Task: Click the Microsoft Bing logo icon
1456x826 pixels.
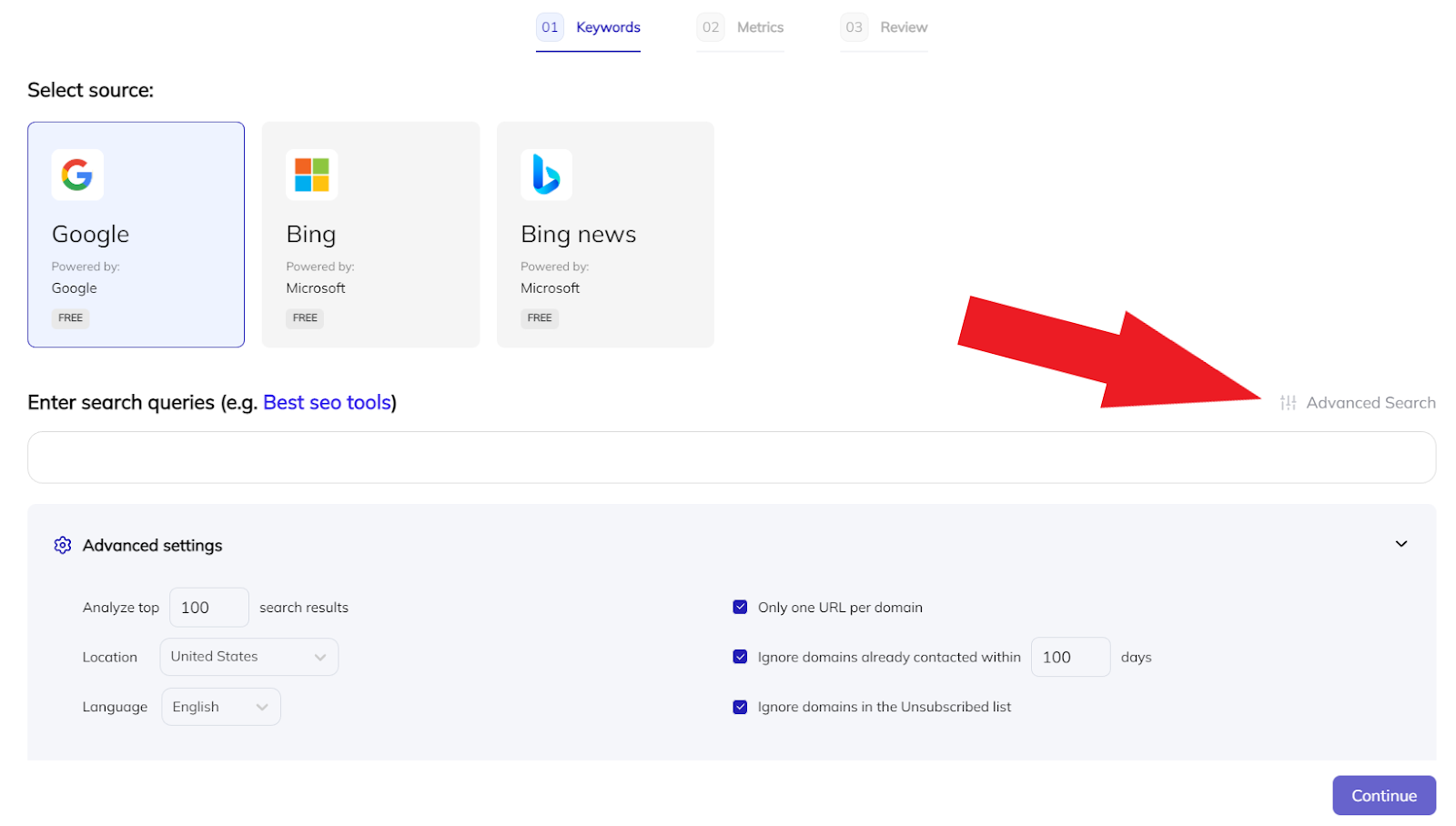Action: pyautogui.click(x=312, y=175)
